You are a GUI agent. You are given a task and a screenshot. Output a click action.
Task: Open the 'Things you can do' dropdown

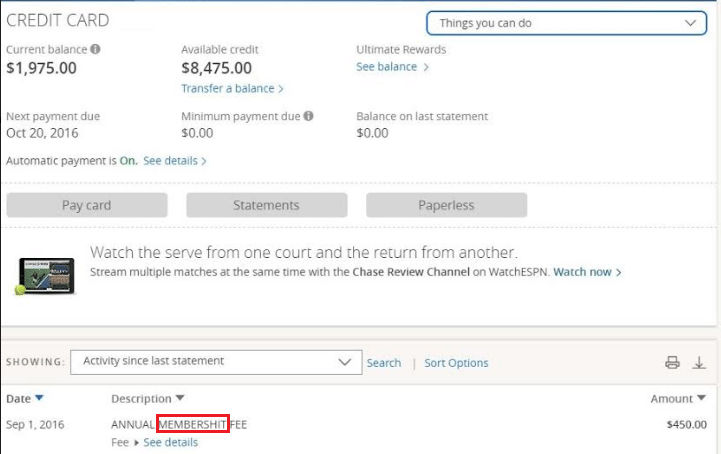click(566, 23)
